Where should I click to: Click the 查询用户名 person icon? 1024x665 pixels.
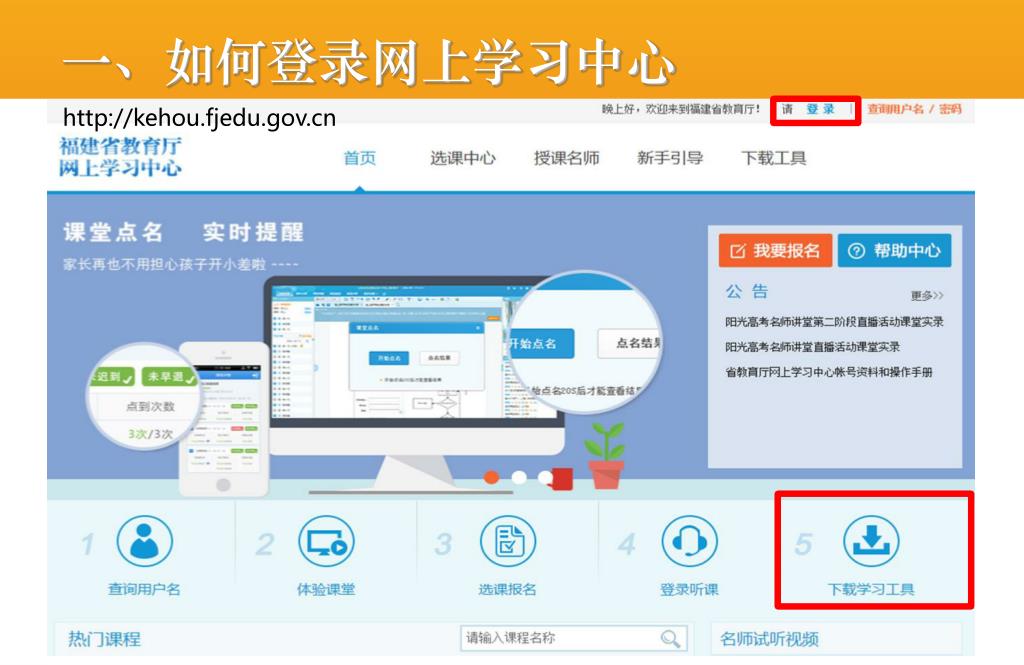pyautogui.click(x=144, y=542)
